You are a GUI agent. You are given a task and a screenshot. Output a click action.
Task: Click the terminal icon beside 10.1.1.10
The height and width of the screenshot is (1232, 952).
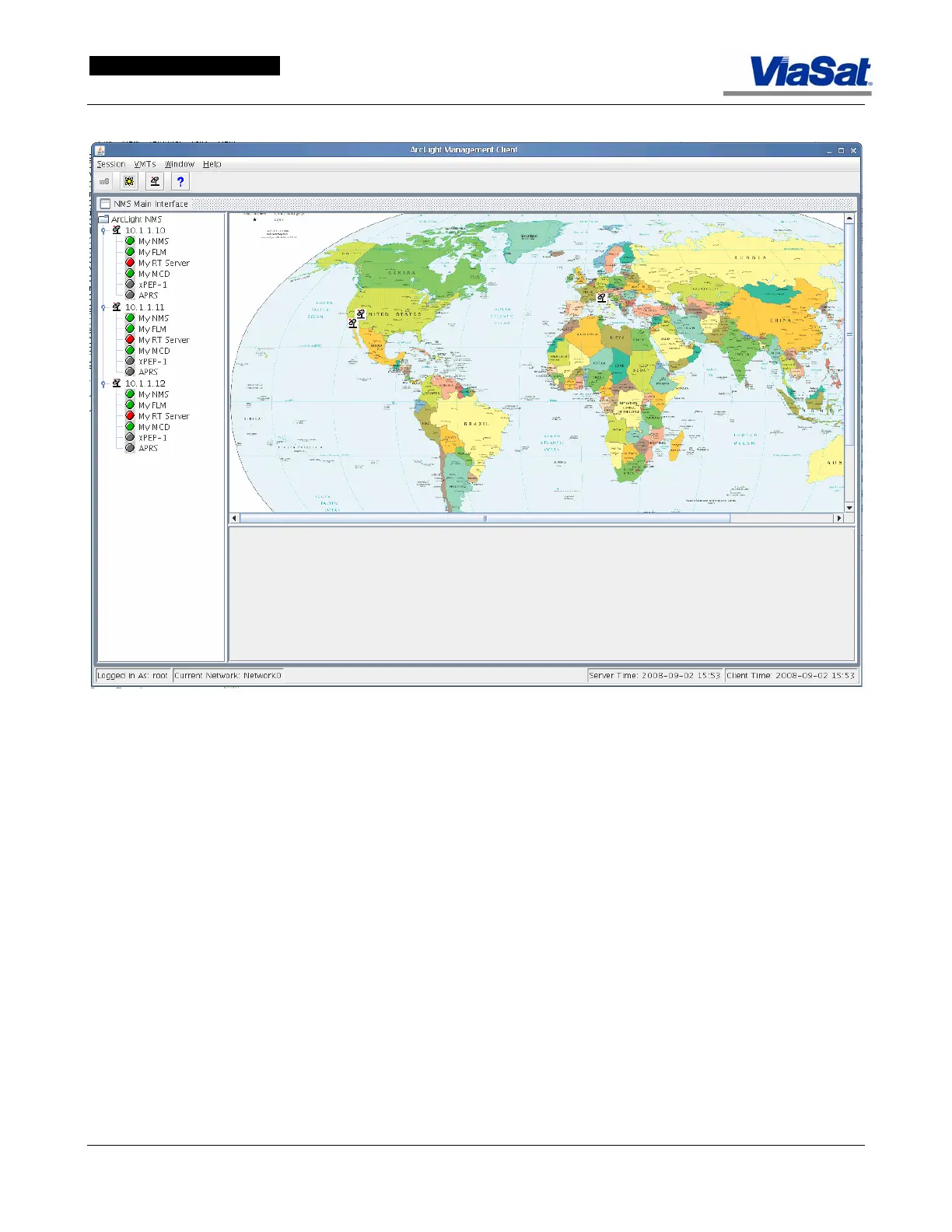tap(117, 230)
